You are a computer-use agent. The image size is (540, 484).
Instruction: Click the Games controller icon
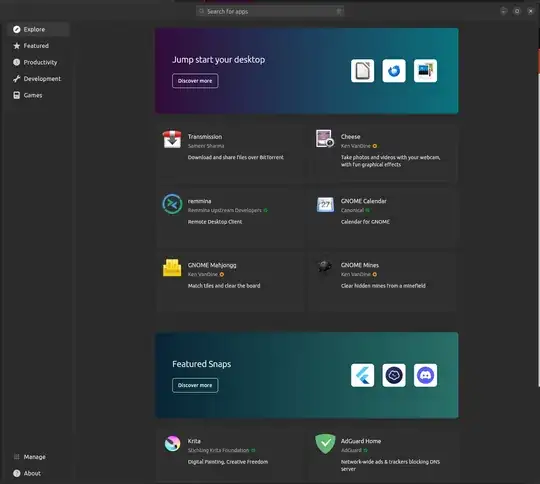tap(17, 95)
